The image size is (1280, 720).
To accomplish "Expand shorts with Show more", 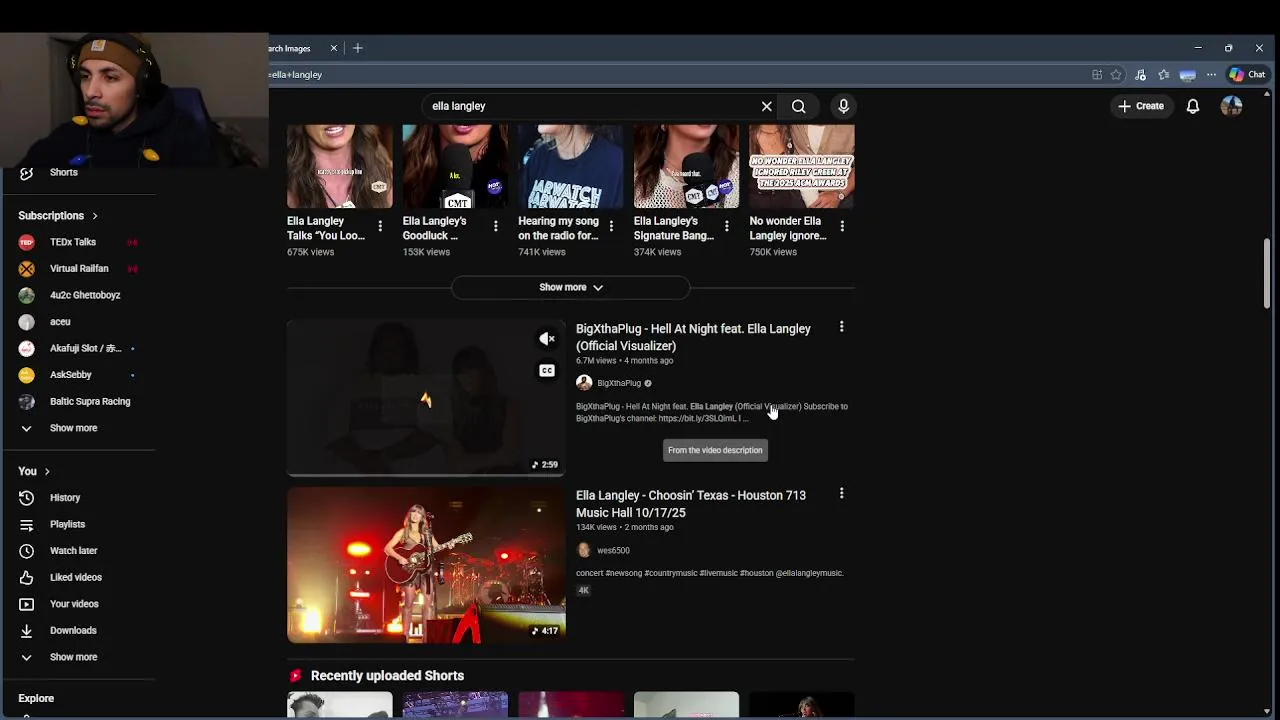I will 571,287.
